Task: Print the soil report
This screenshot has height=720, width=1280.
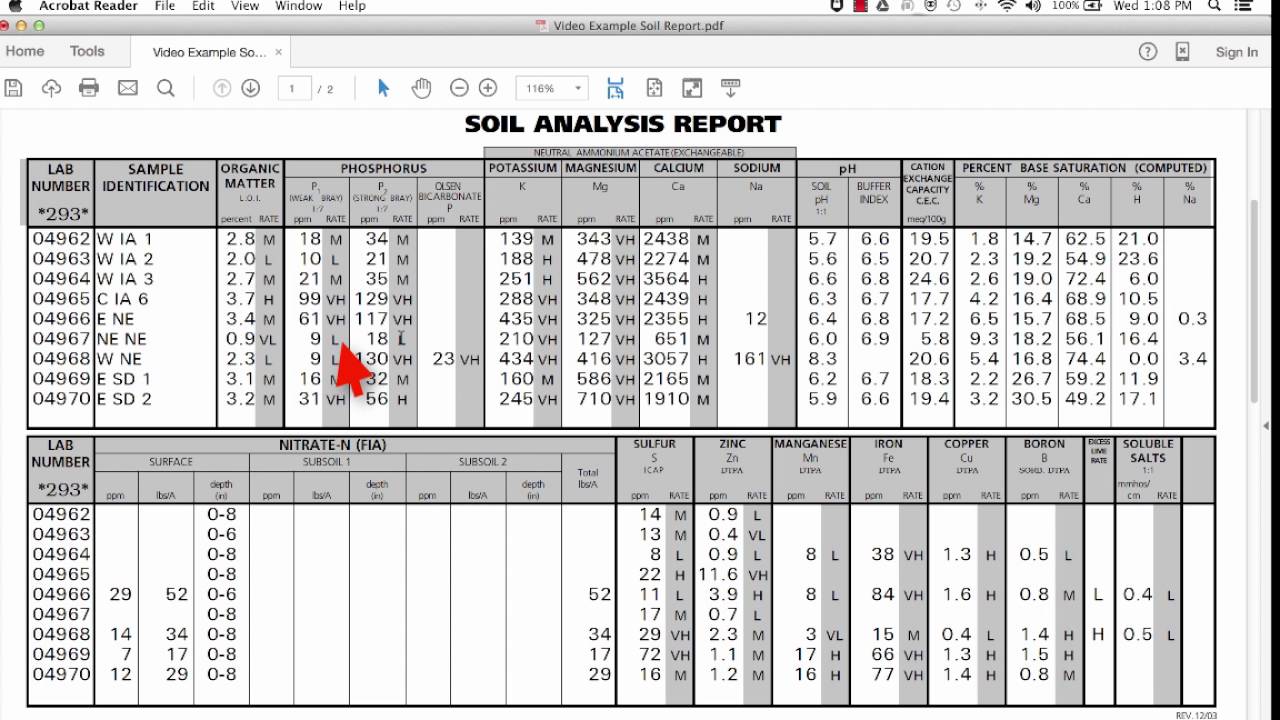Action: 89,88
